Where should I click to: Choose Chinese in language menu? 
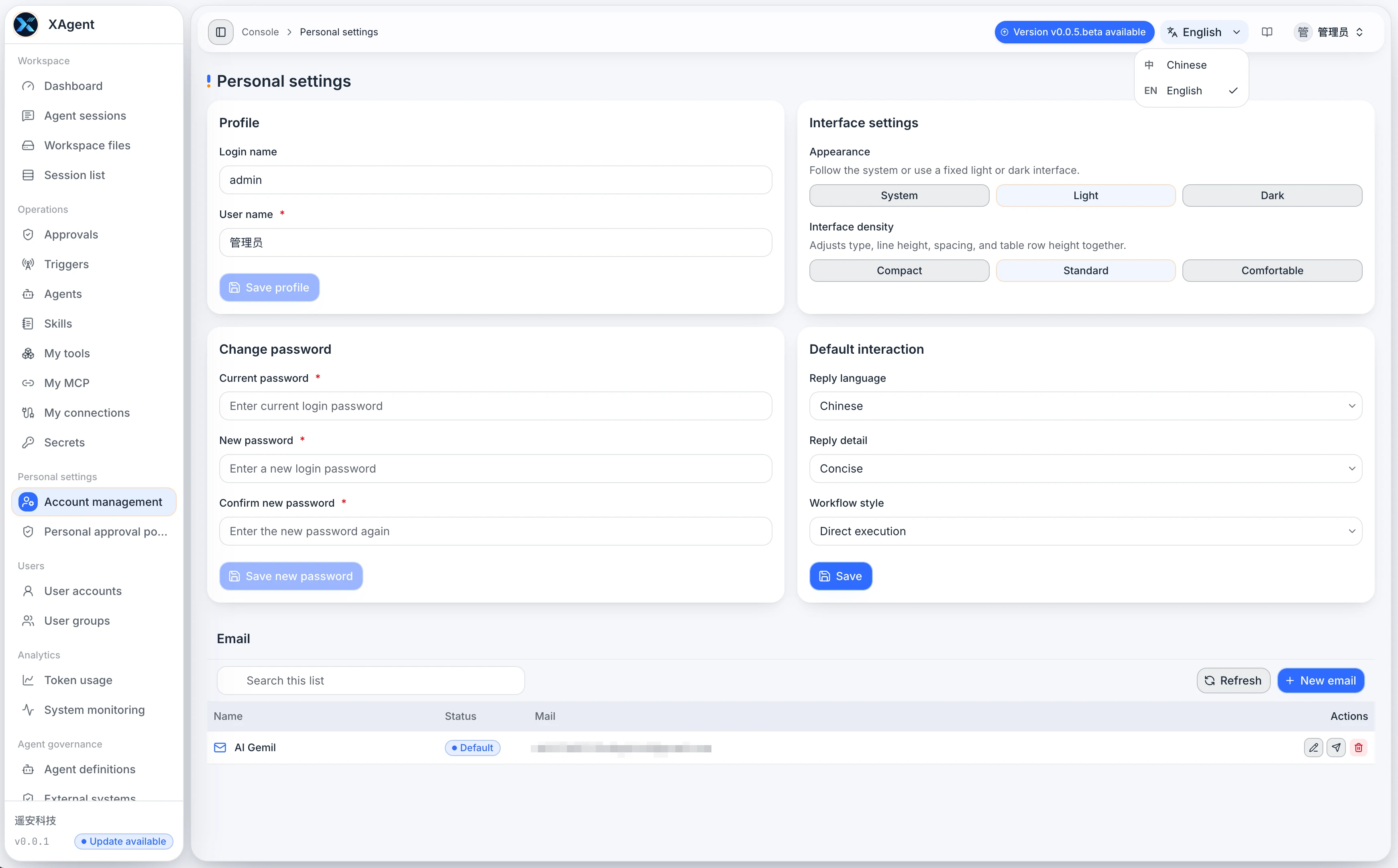click(1191, 65)
